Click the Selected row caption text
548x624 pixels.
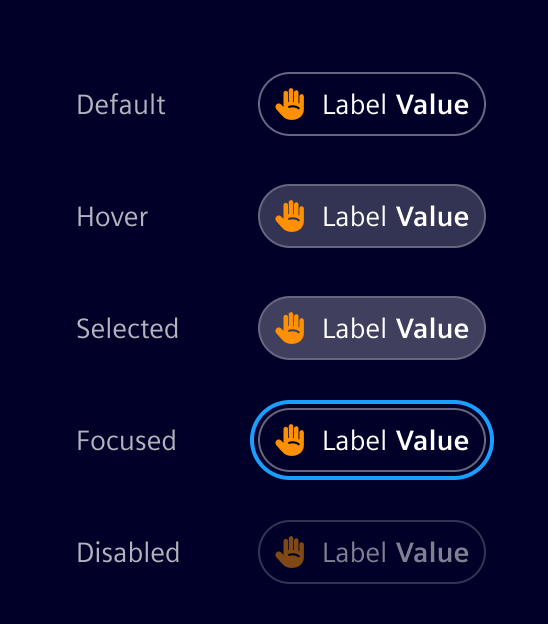pos(127,329)
